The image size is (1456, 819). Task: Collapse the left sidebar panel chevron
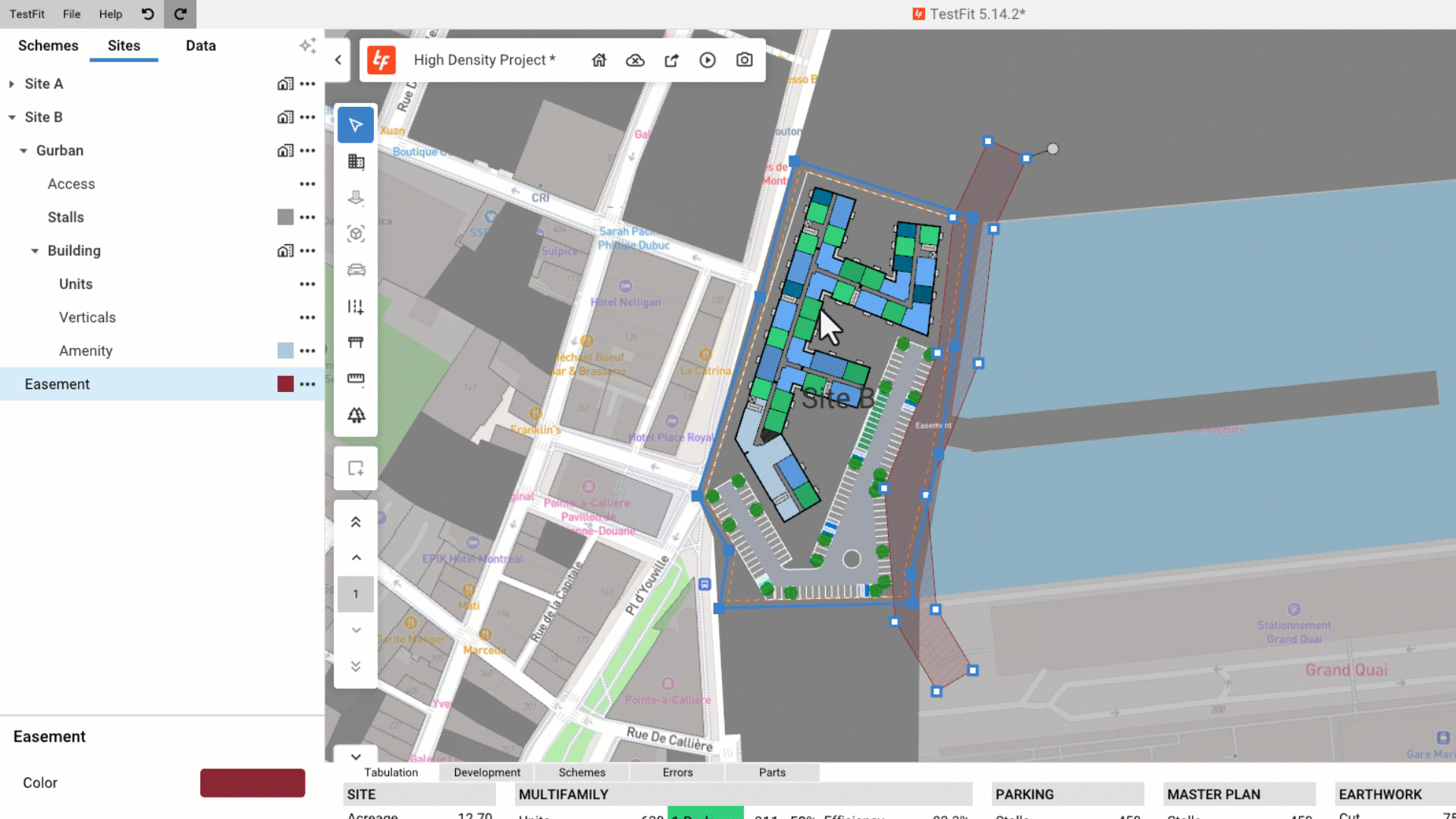tap(338, 60)
